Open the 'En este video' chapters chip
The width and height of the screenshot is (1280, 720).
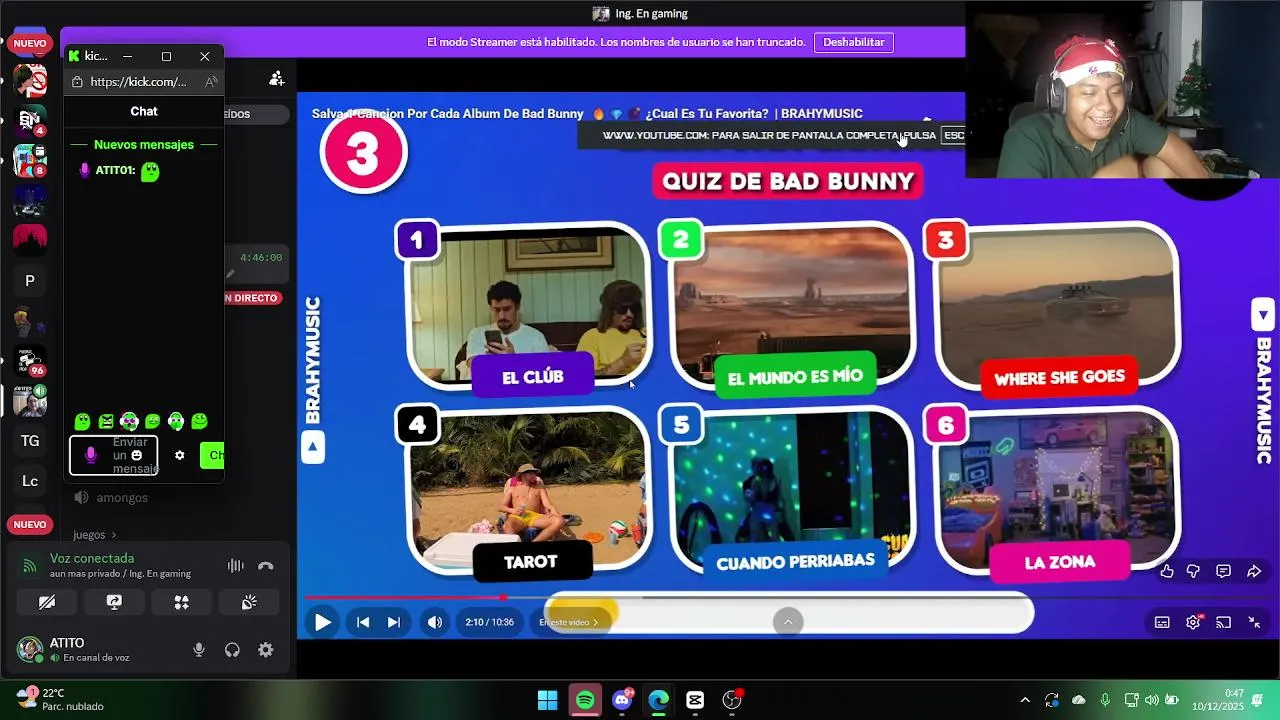coord(569,622)
